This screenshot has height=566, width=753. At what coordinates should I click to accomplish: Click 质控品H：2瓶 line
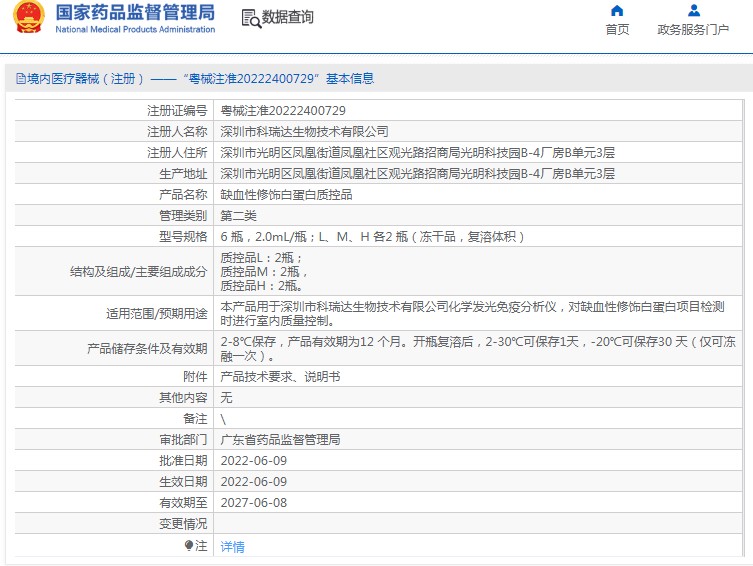pyautogui.click(x=262, y=286)
